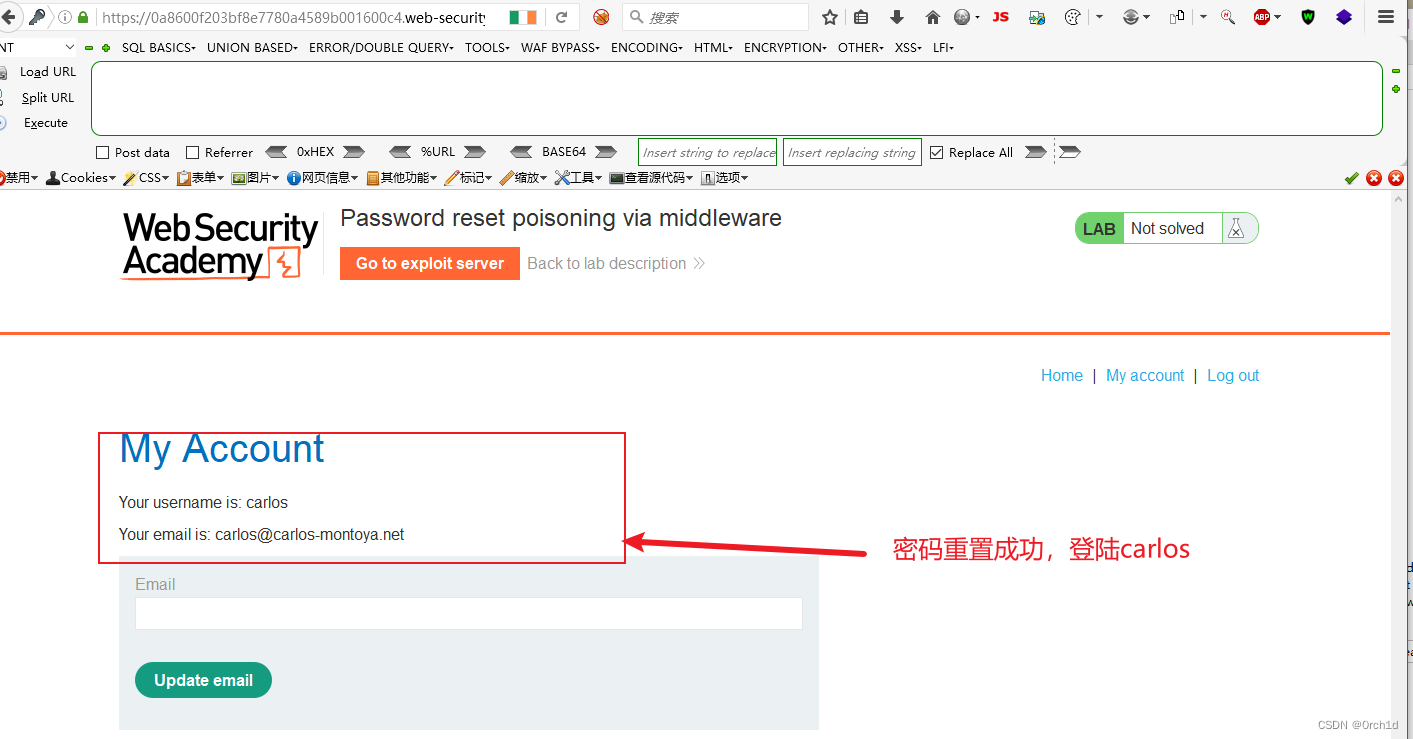Reload the page with the refresh icon

click(x=562, y=17)
